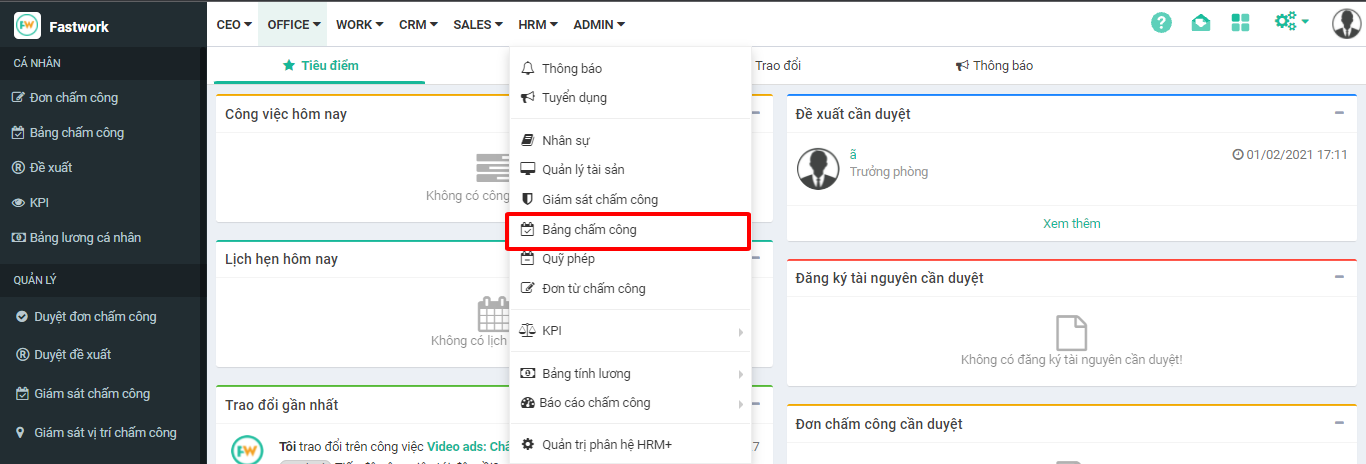Screen dimensions: 1366x464
Task: Open the mail inbox icon
Action: (x=1201, y=23)
